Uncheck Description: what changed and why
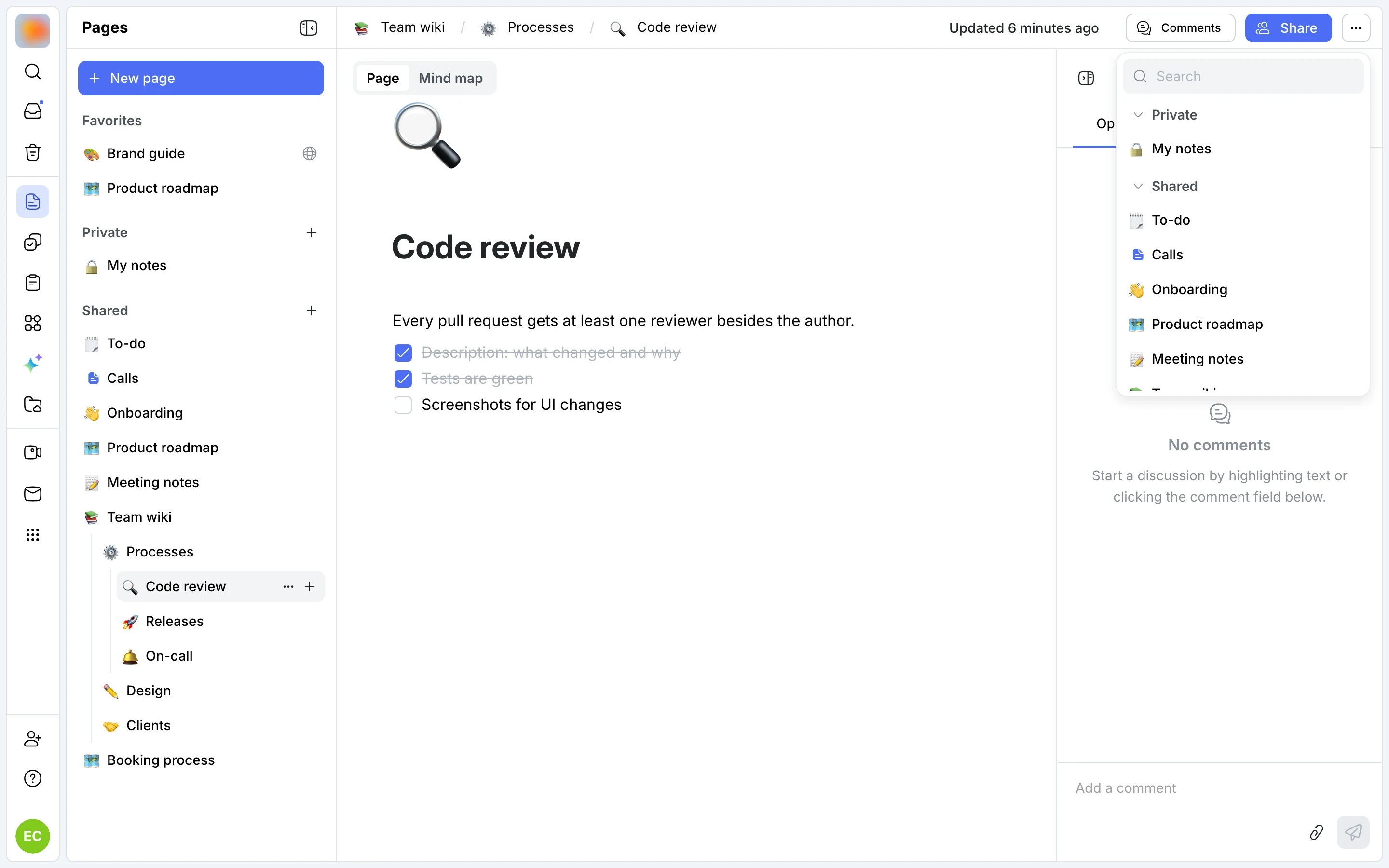This screenshot has height=868, width=1389. [x=403, y=353]
